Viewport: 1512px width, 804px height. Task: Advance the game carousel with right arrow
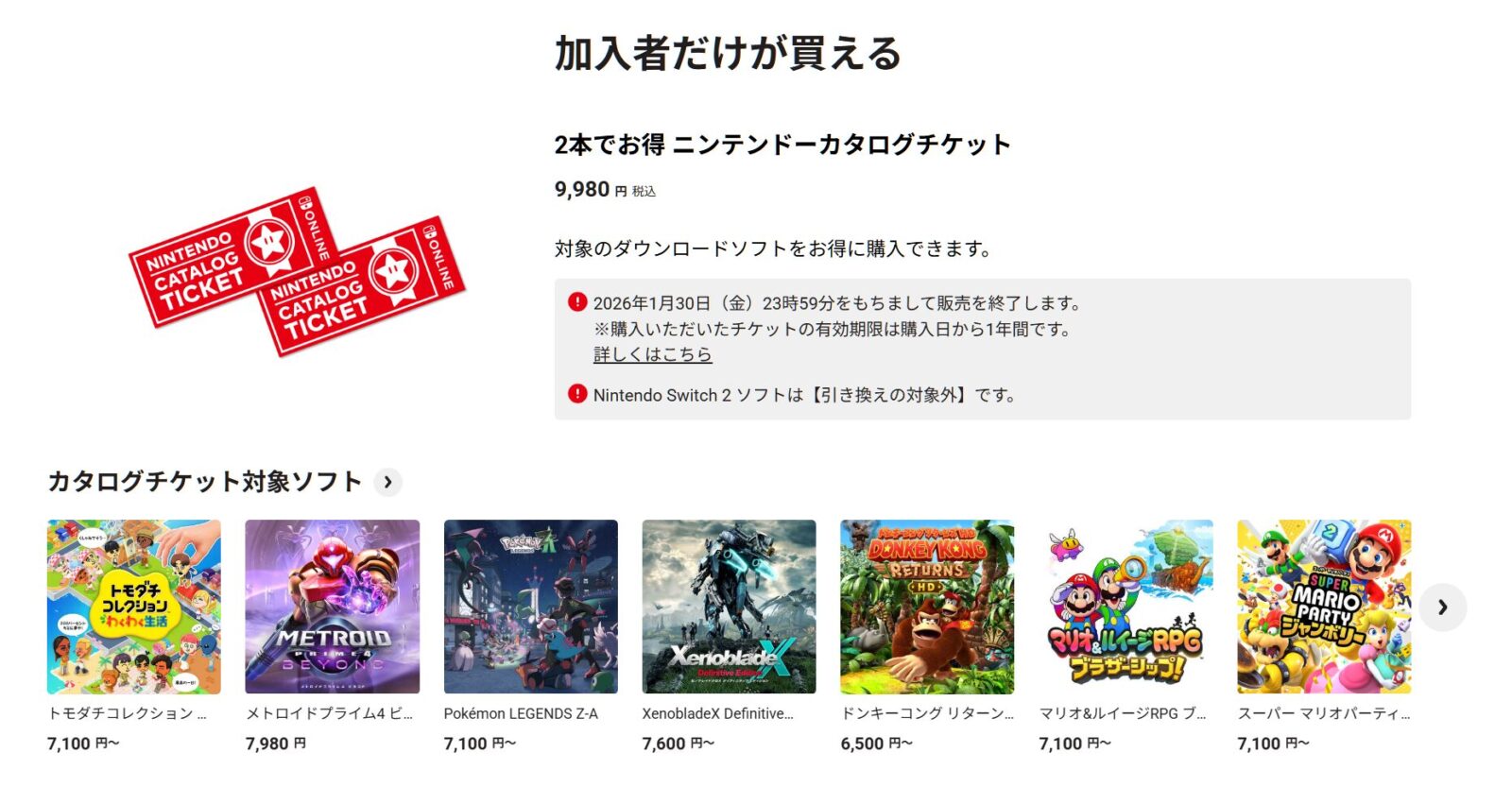point(1442,607)
